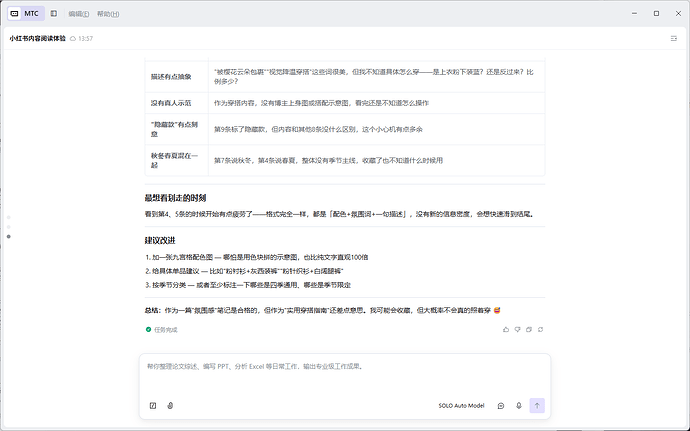Click the green 任务完成 check icon

148,329
